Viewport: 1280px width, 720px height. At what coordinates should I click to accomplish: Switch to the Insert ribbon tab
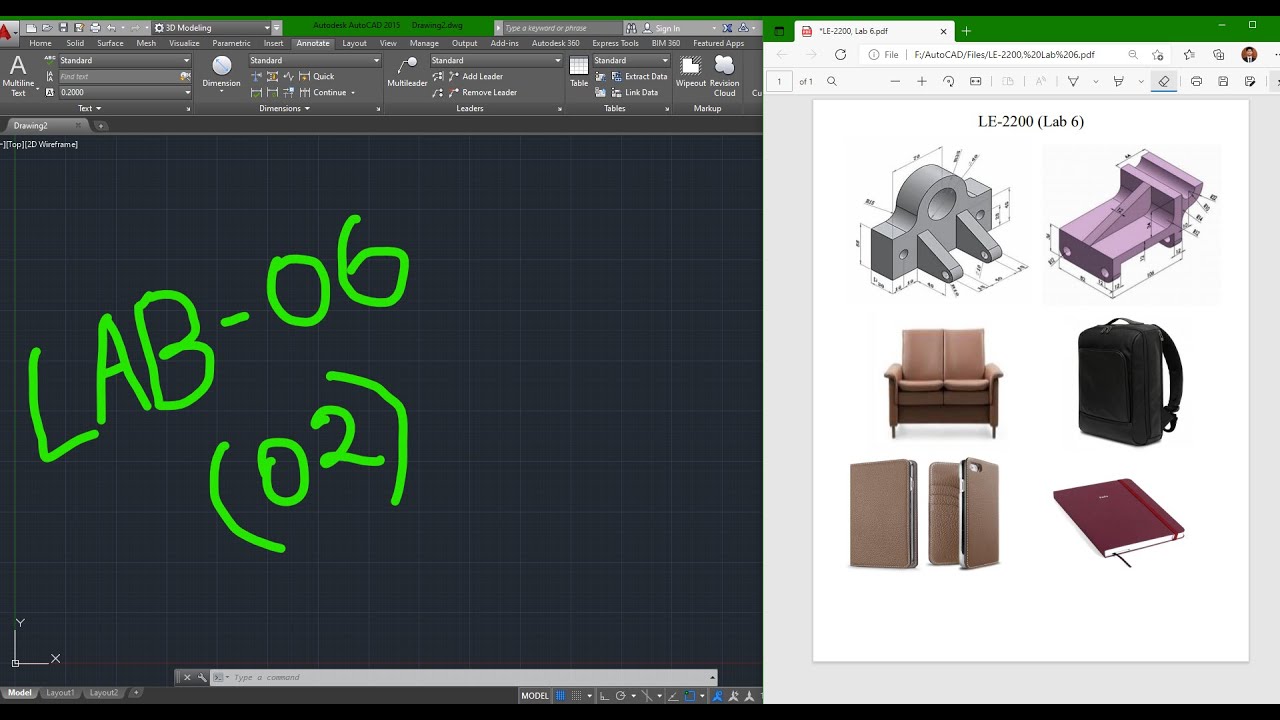(x=273, y=43)
